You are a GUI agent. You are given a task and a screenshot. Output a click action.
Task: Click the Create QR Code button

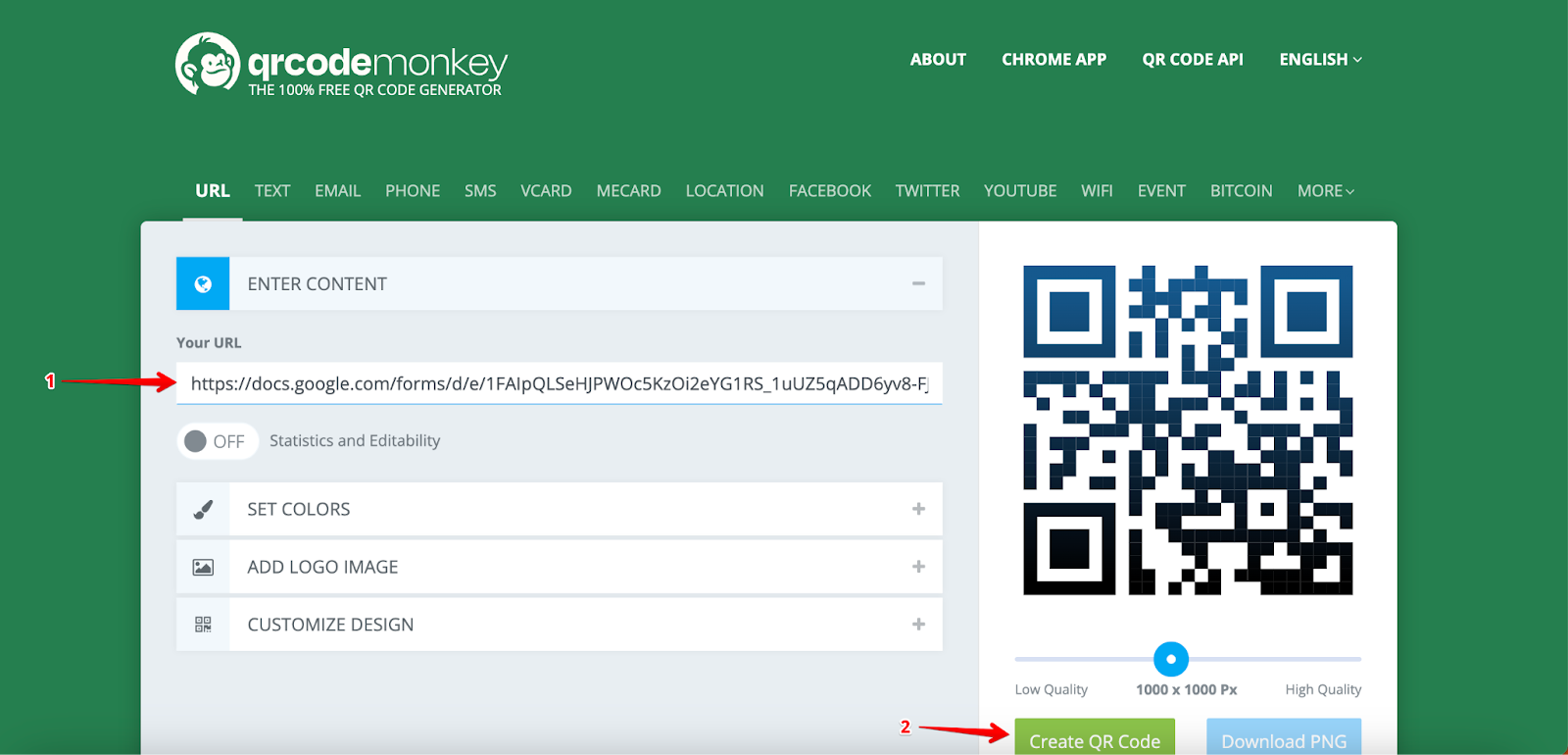1095,738
